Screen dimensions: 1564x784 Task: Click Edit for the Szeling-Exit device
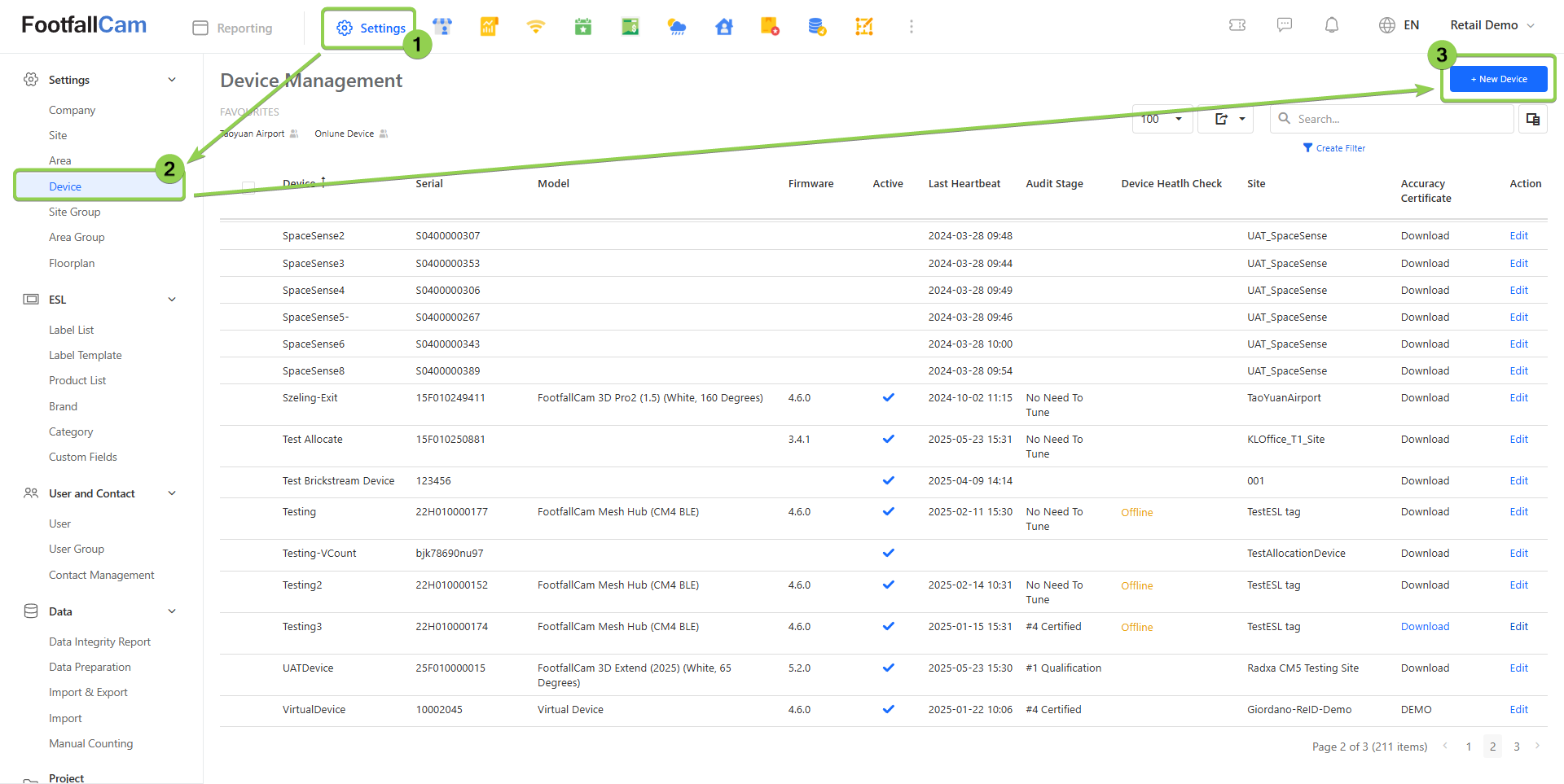point(1518,398)
